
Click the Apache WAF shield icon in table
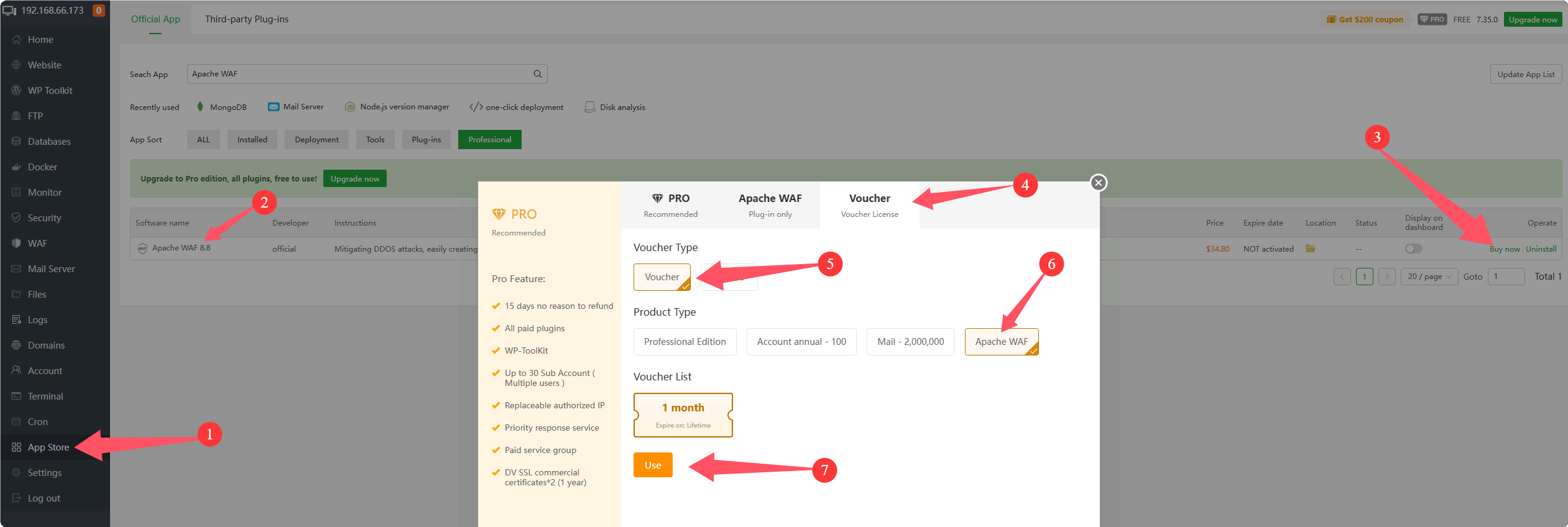pos(142,249)
